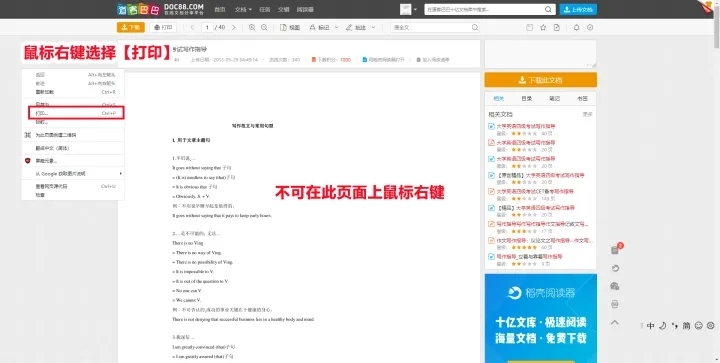Expand the Google image description submenu
This screenshot has width=720, height=363.
pos(73,174)
